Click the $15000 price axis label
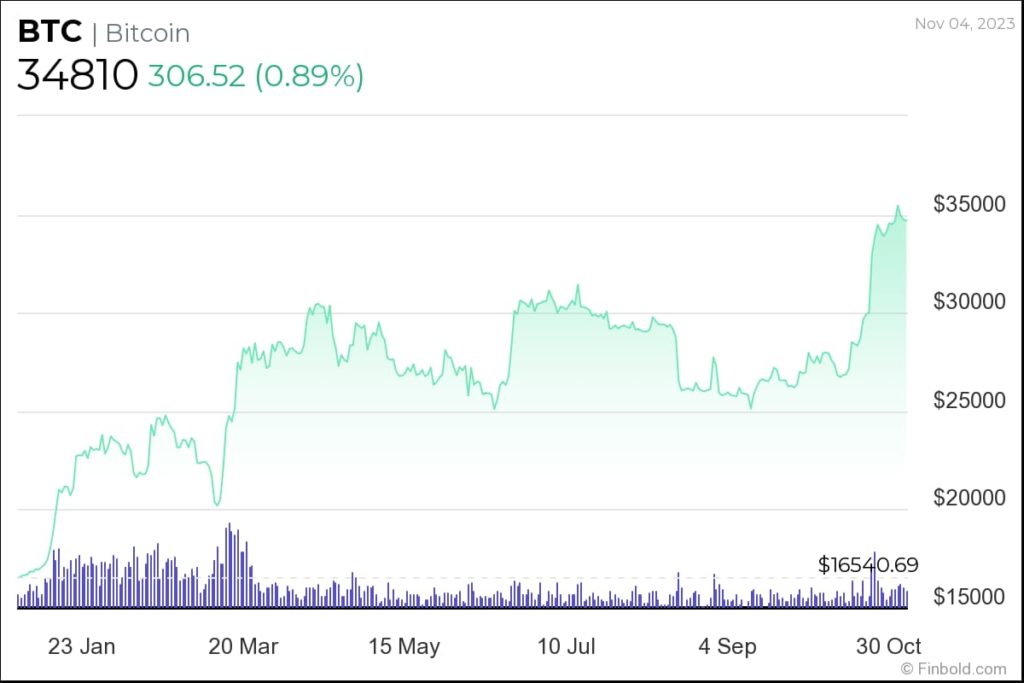Viewport: 1024px width, 683px height. click(969, 597)
